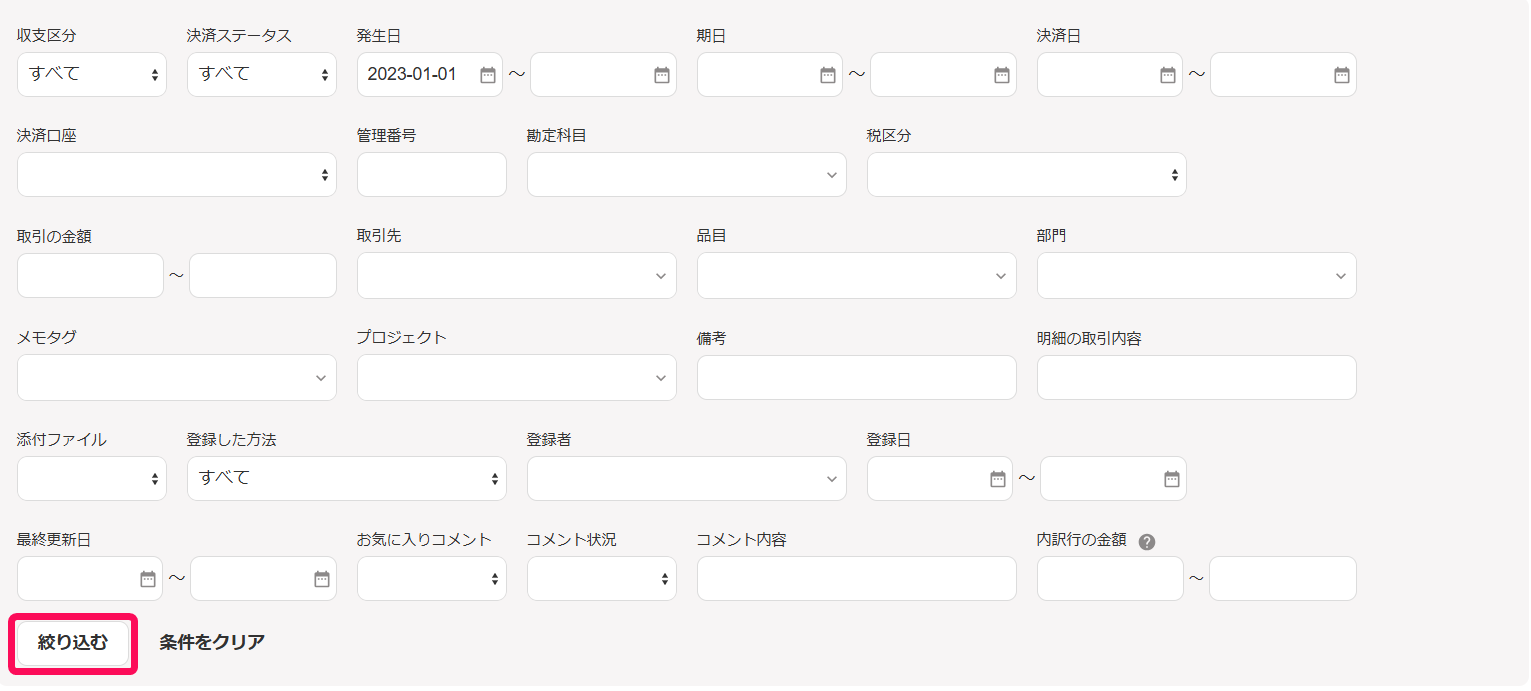Focus the 備考 text field

857,378
